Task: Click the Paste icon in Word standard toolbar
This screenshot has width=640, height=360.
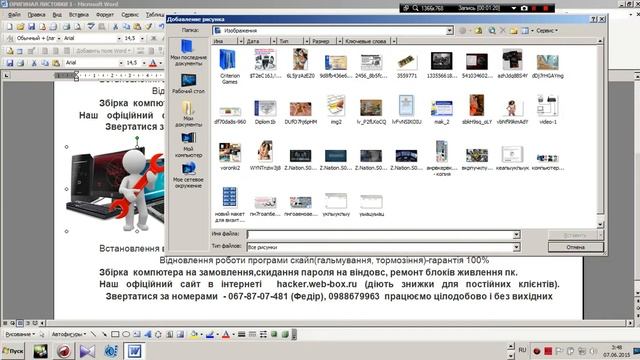Action: 138,27
